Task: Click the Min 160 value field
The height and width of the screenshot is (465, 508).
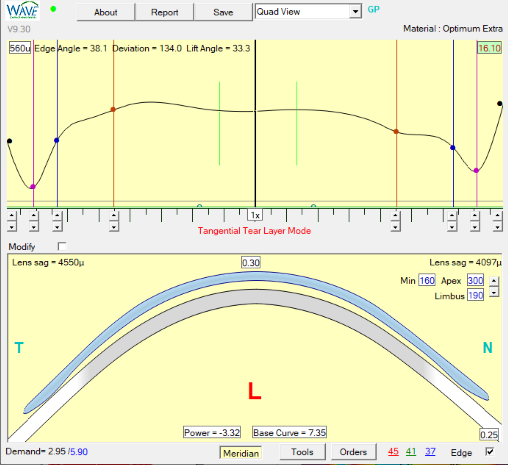Action: coord(427,280)
